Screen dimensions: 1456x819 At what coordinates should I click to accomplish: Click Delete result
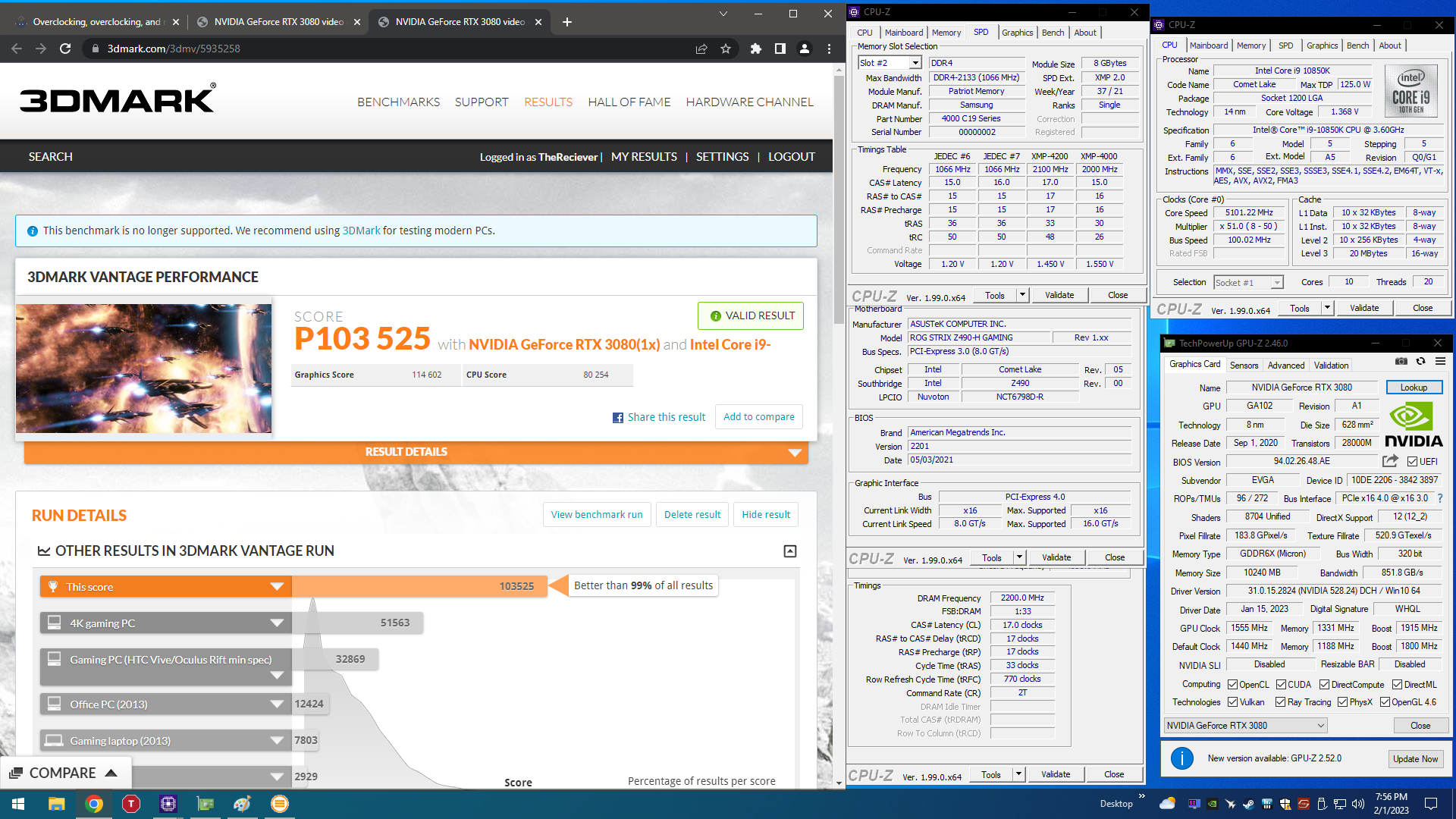click(x=692, y=515)
